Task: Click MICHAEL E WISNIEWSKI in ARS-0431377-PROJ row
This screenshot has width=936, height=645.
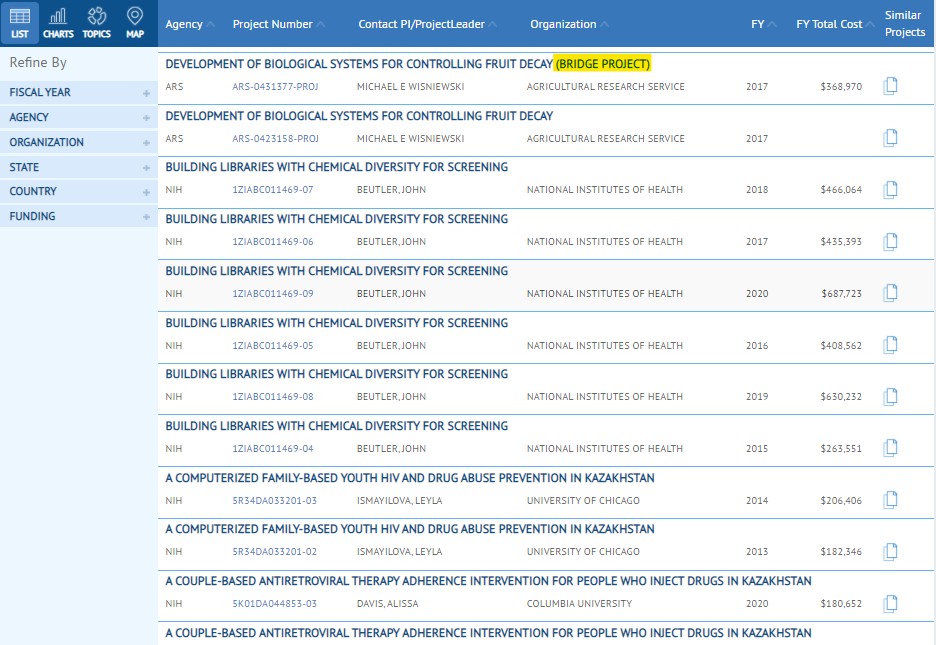Action: tap(410, 87)
